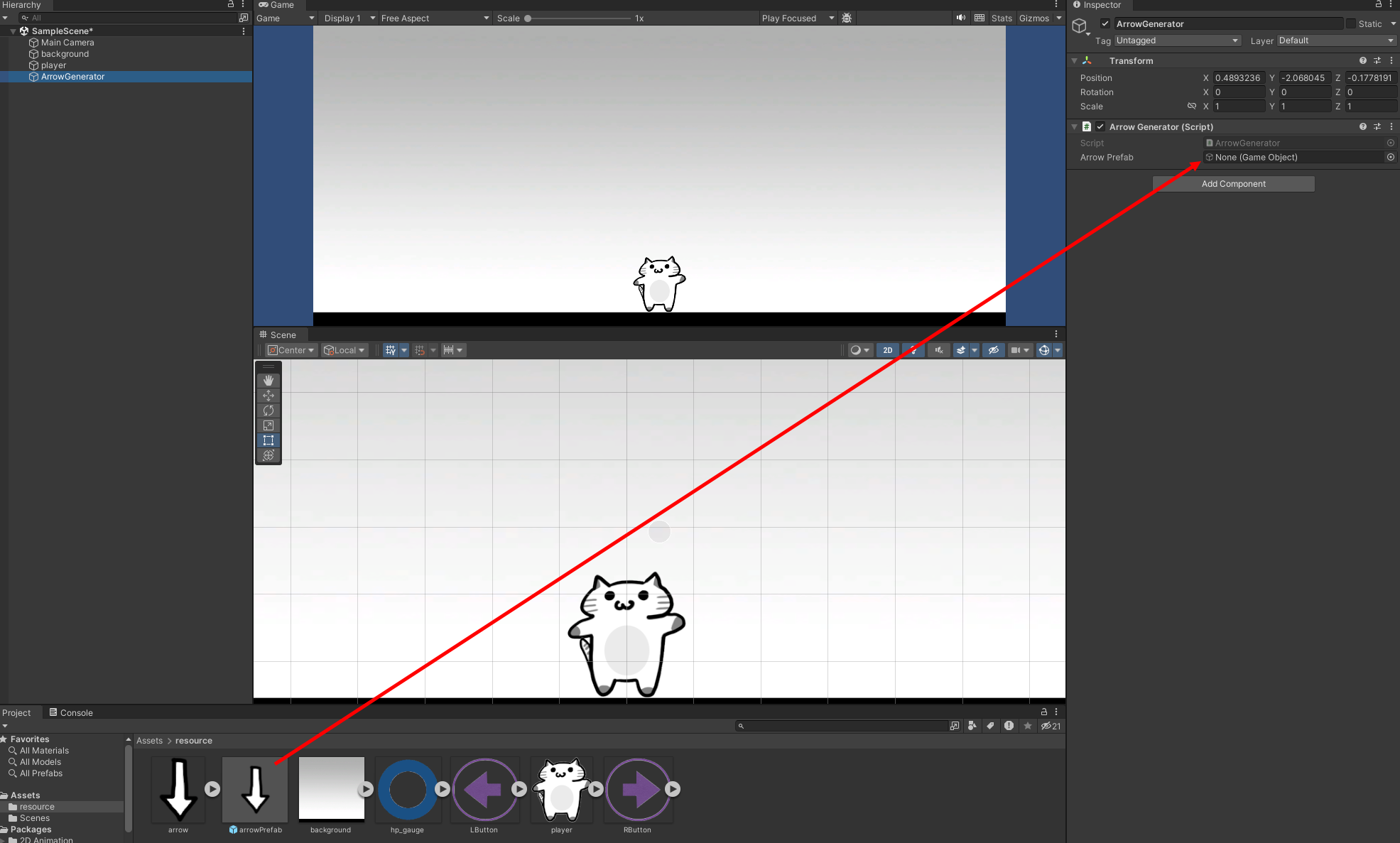Select the Rotate tool
This screenshot has height=843, width=1400.
268,410
